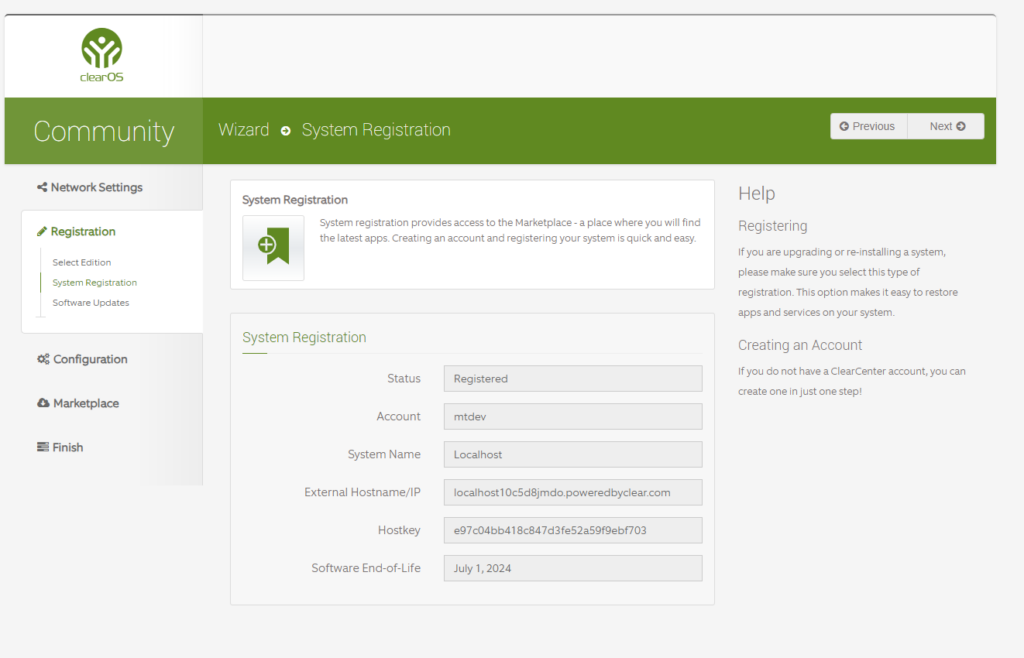The image size is (1024, 658).
Task: Click the Network Settings share icon
Action: (42, 187)
